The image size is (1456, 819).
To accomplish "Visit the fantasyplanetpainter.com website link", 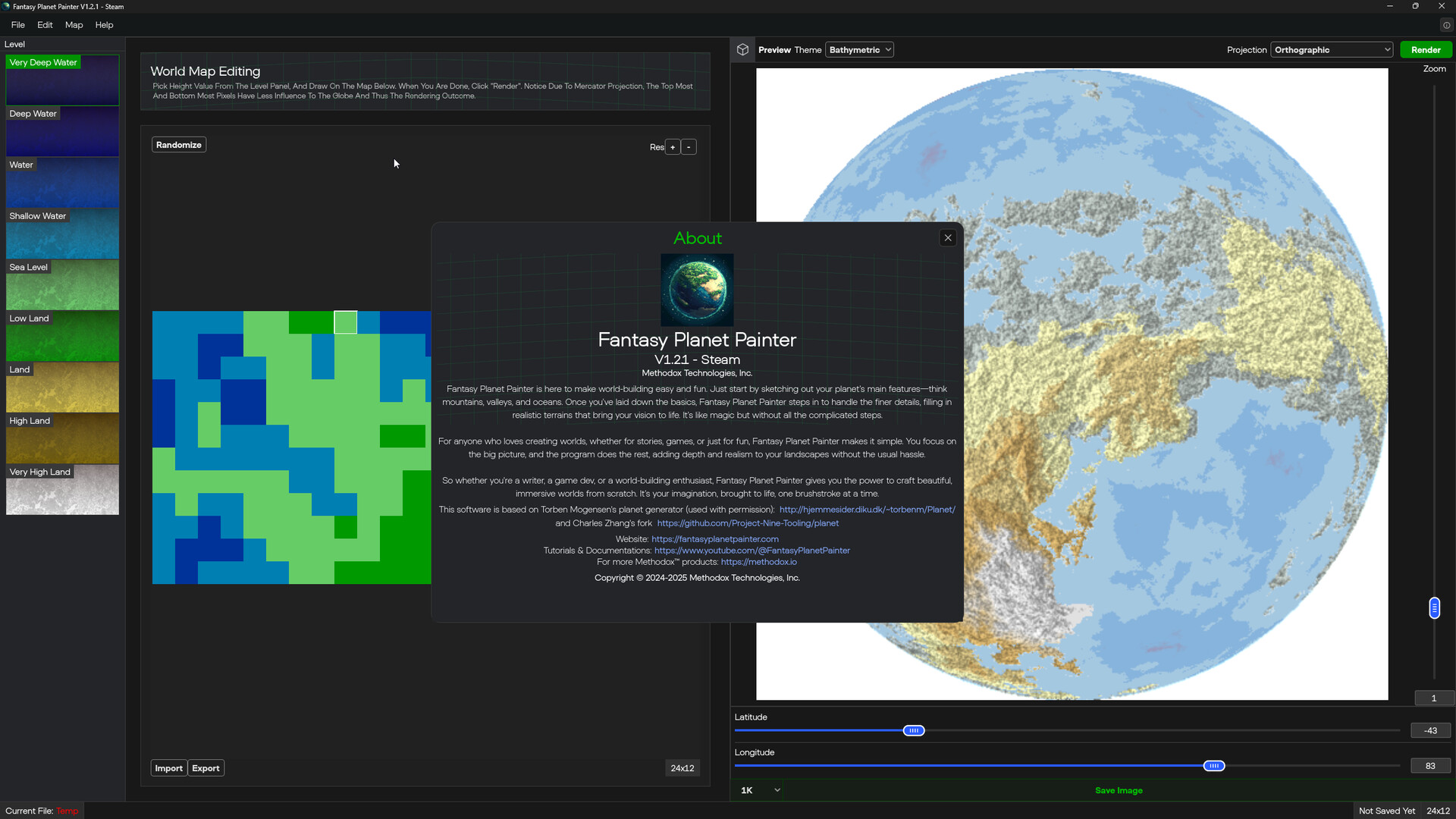I will click(714, 538).
